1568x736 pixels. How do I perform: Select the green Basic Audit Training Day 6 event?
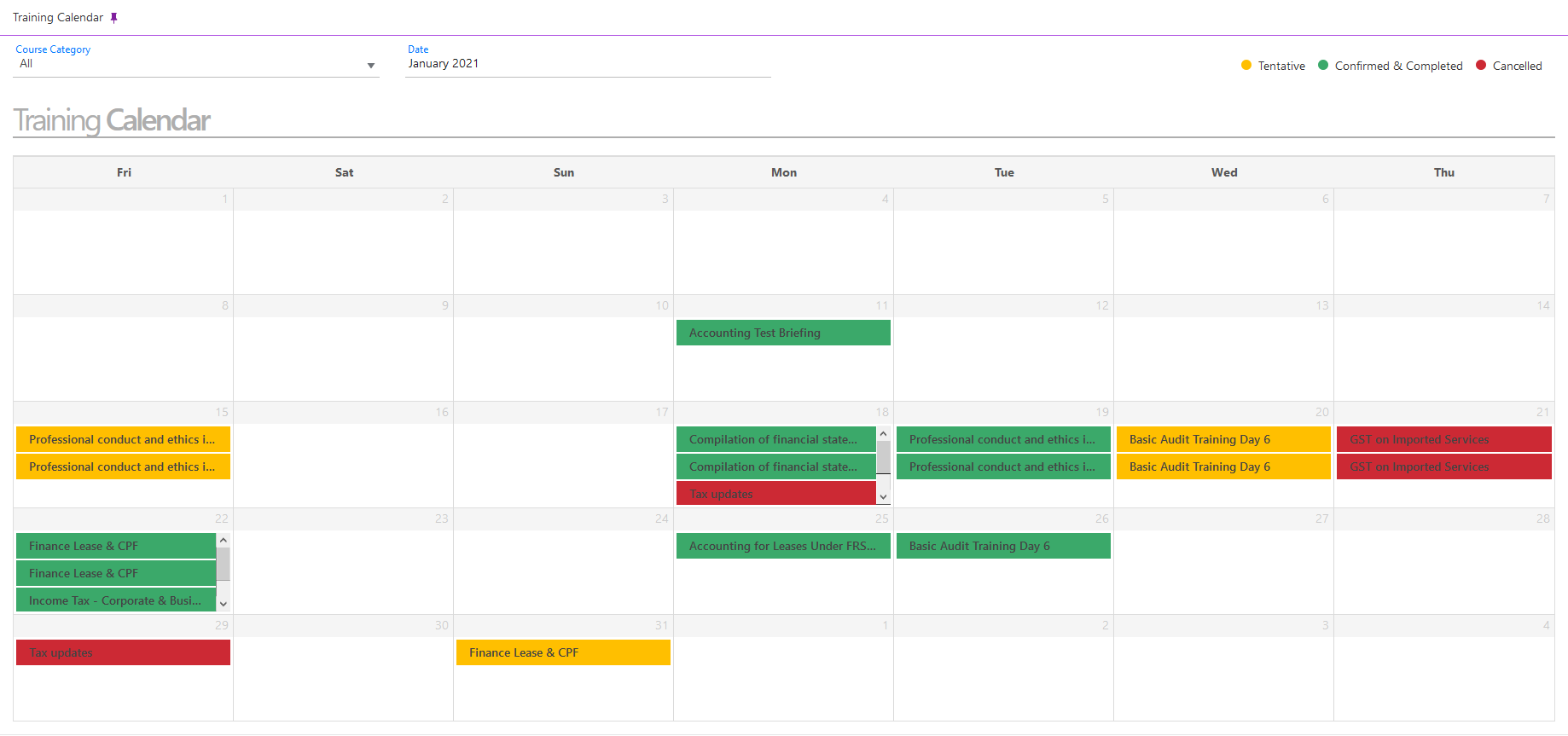(1002, 546)
